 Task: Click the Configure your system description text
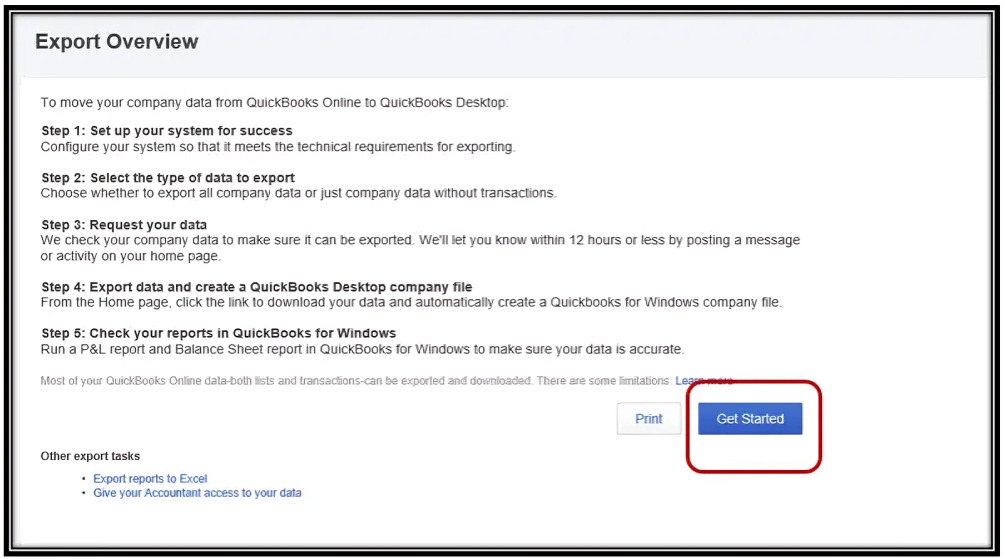click(277, 147)
